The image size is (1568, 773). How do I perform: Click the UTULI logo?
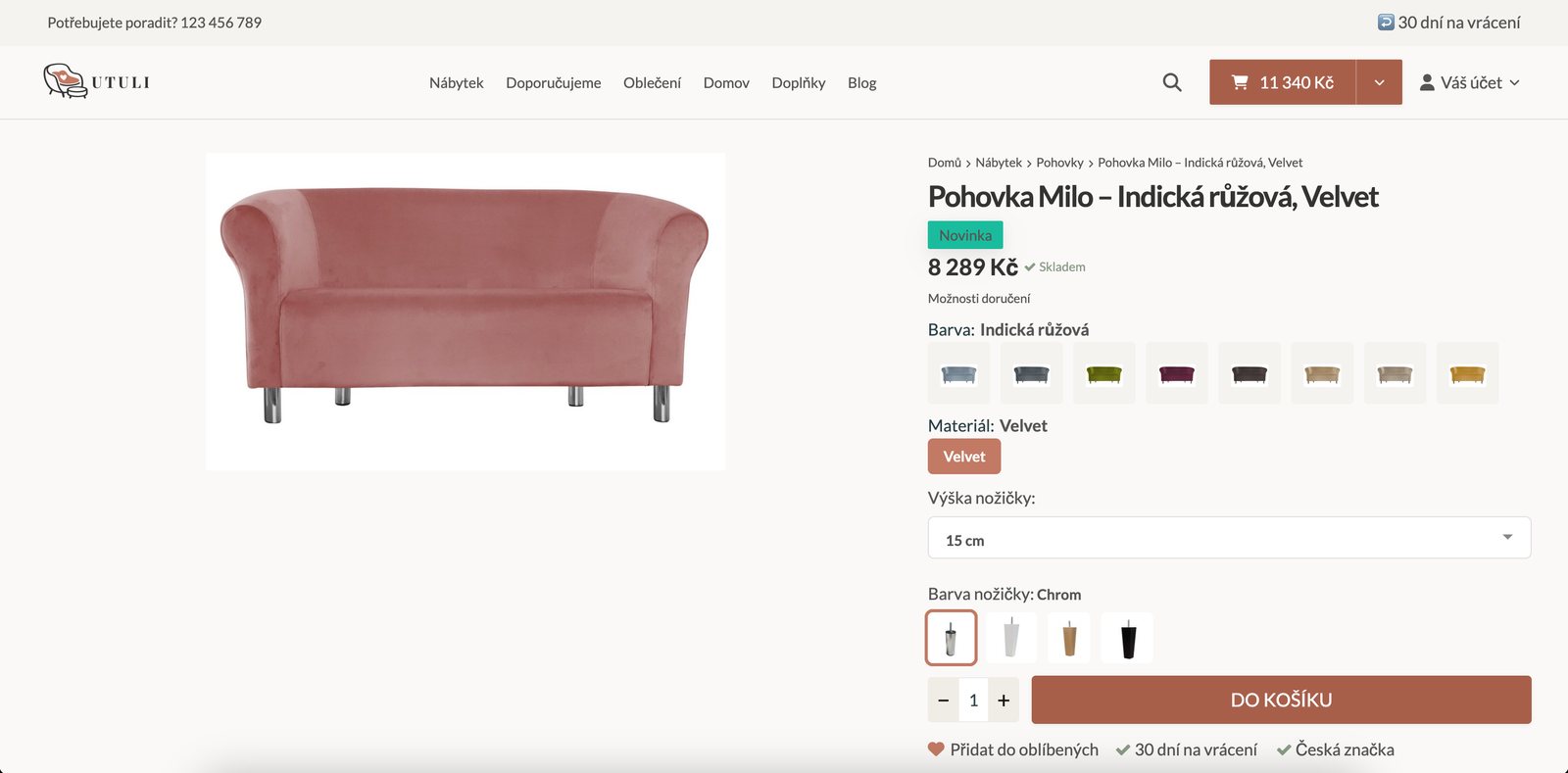(x=96, y=81)
